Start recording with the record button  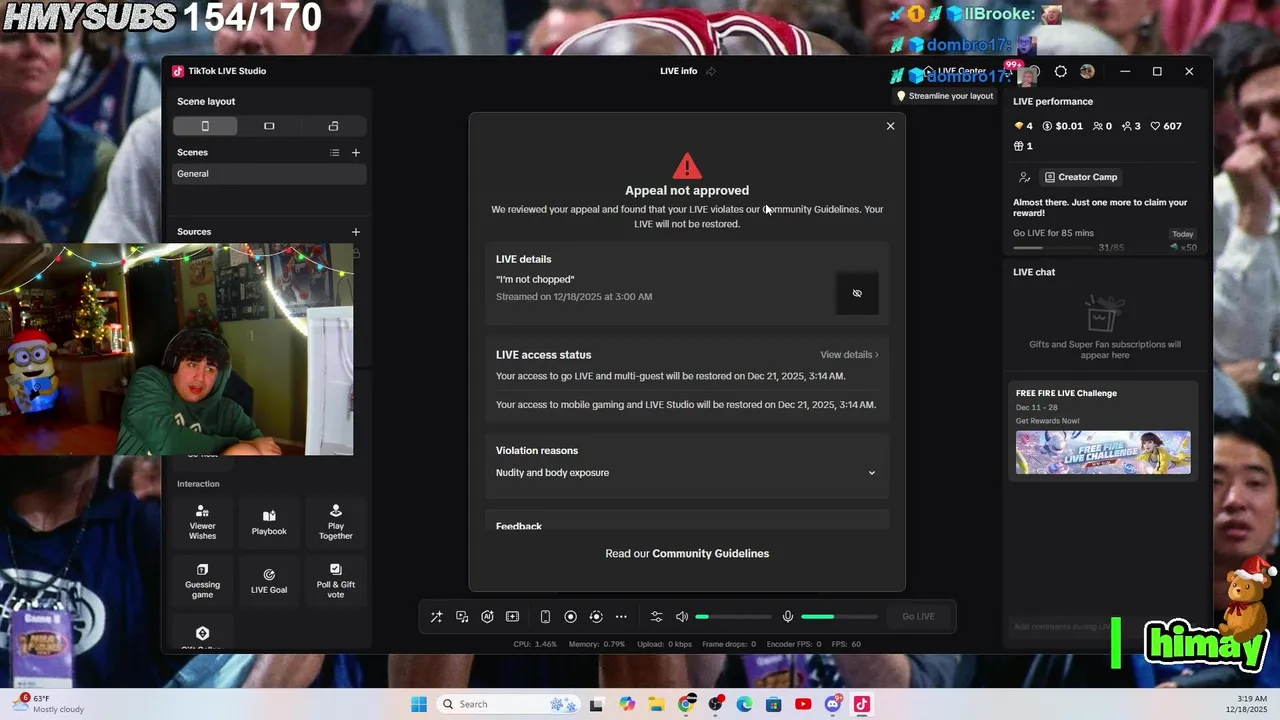point(570,617)
